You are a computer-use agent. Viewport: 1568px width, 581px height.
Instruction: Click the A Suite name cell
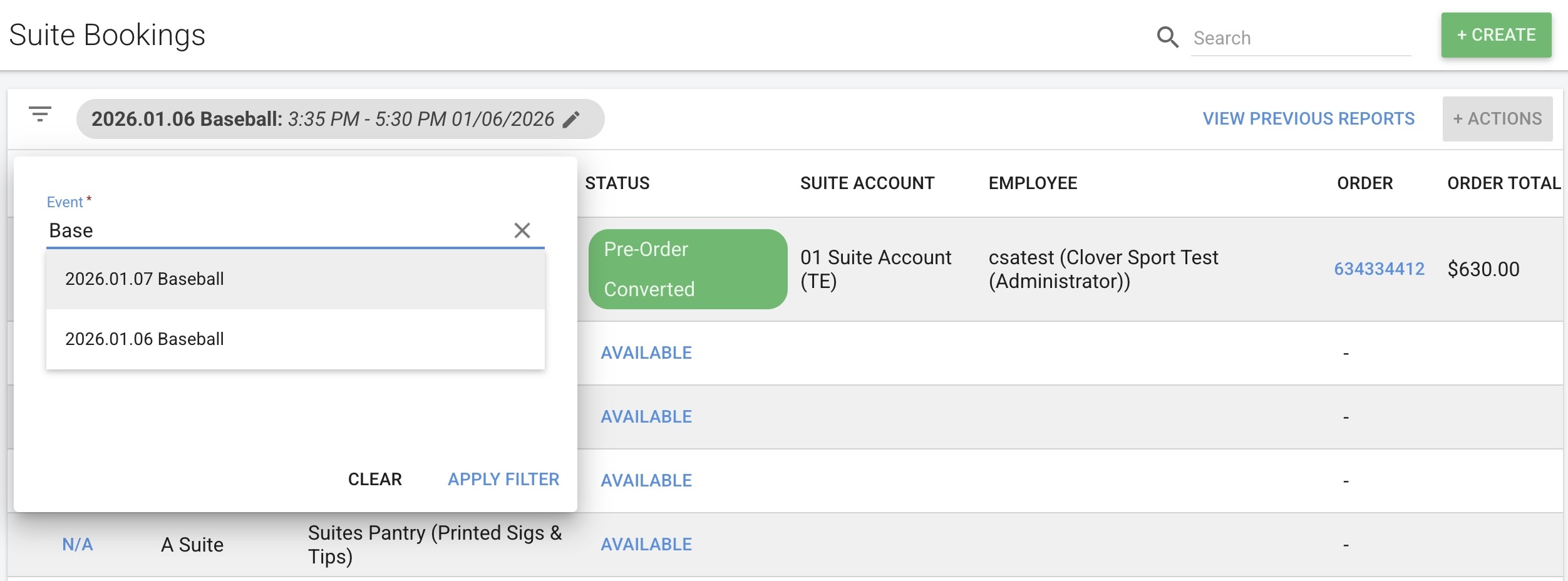pos(192,545)
